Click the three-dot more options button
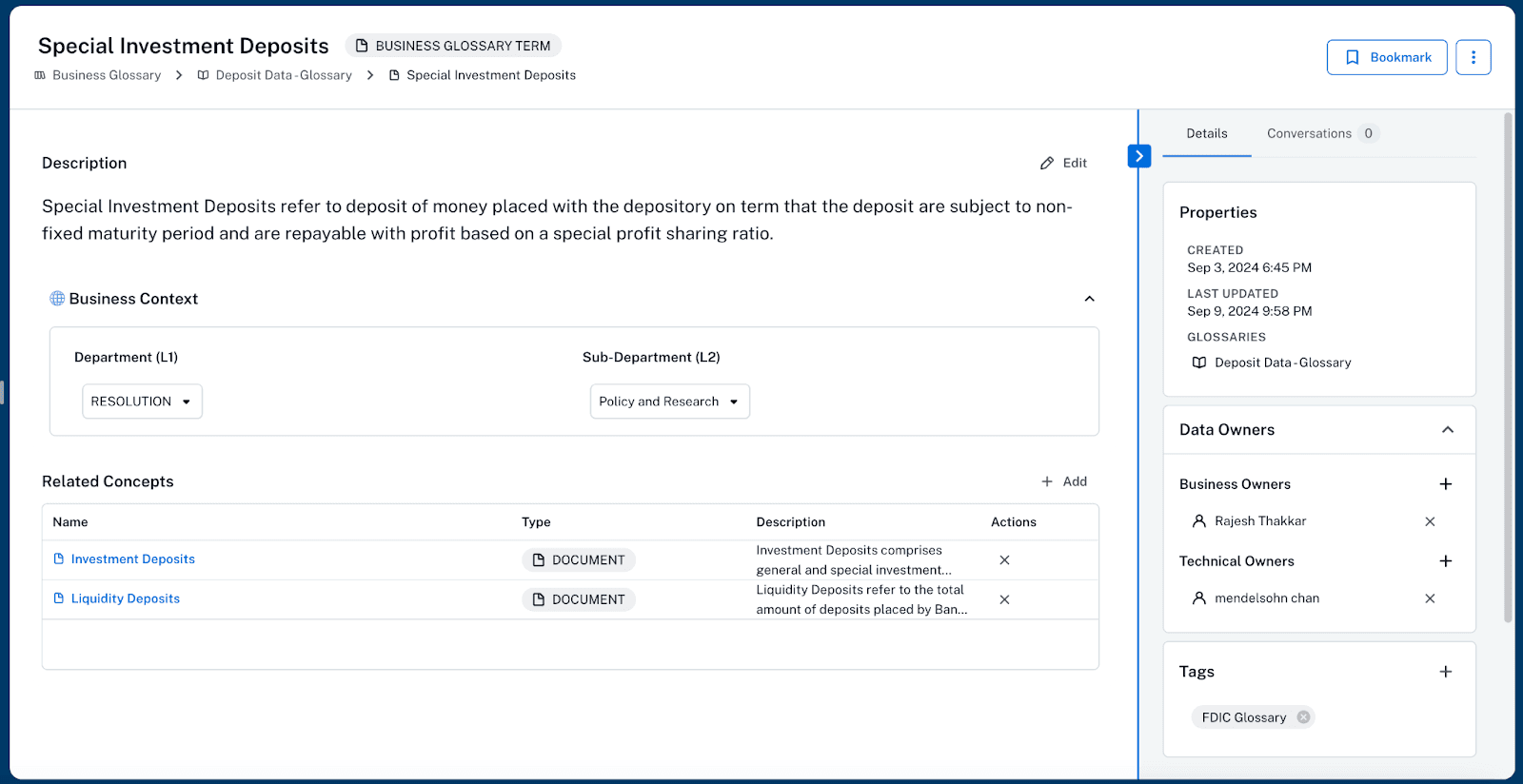Viewport: 1523px width, 784px height. point(1473,57)
